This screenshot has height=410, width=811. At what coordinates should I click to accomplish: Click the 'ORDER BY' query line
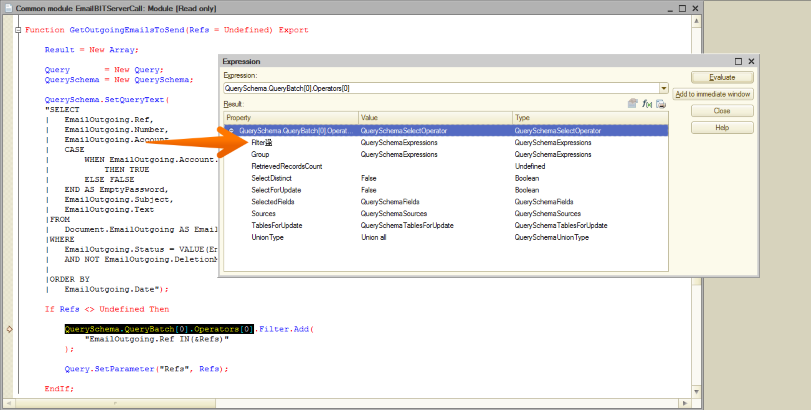[x=69, y=279]
